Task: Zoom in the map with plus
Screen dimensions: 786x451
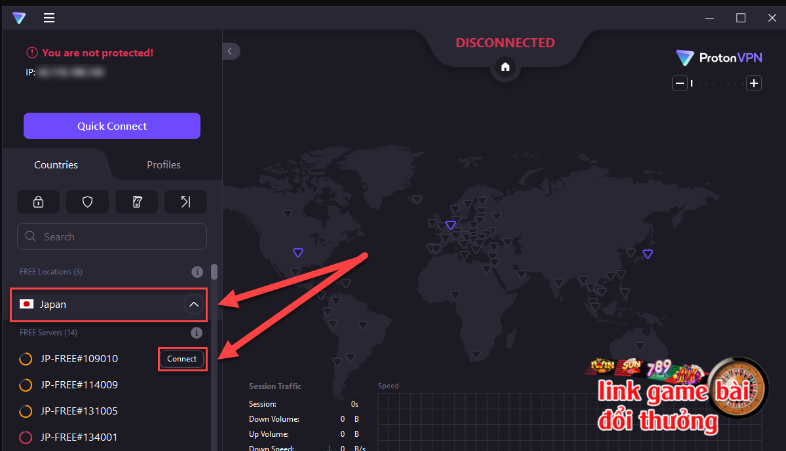Action: pos(754,83)
